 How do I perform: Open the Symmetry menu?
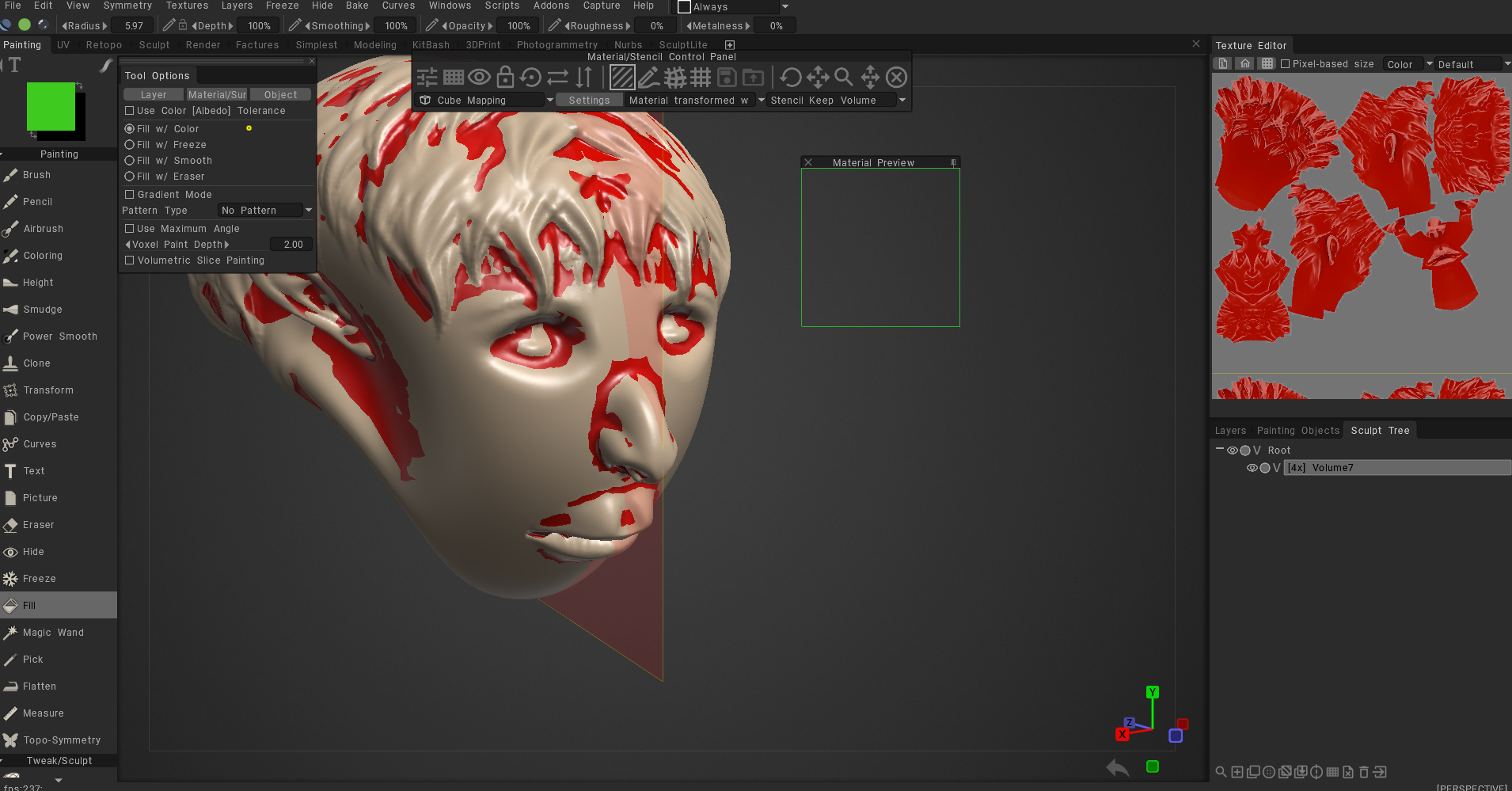coord(127,6)
